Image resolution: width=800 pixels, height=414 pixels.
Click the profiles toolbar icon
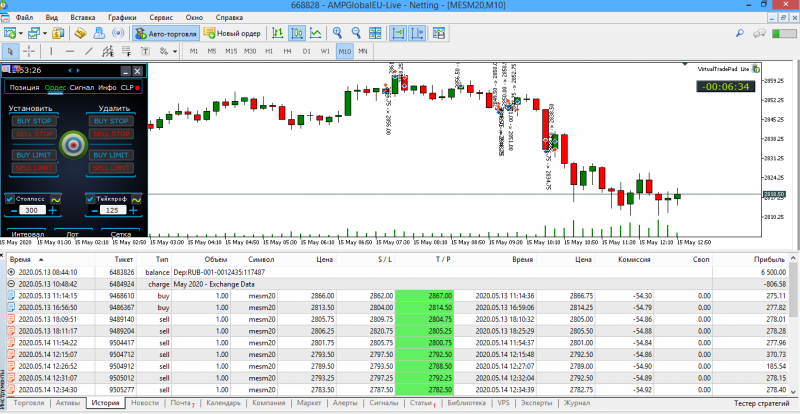click(x=34, y=33)
